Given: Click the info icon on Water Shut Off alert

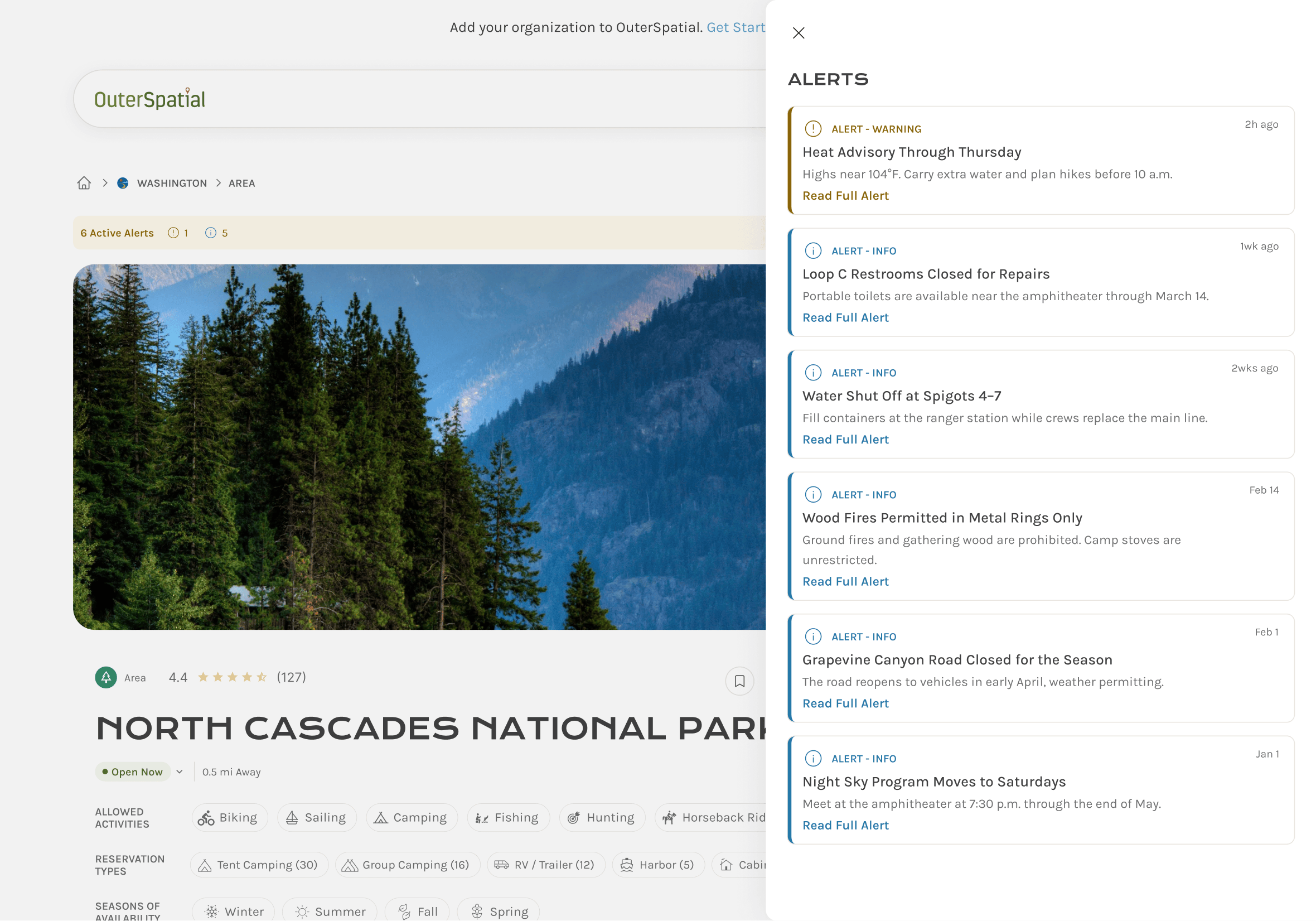Looking at the screenshot, I should (x=813, y=373).
